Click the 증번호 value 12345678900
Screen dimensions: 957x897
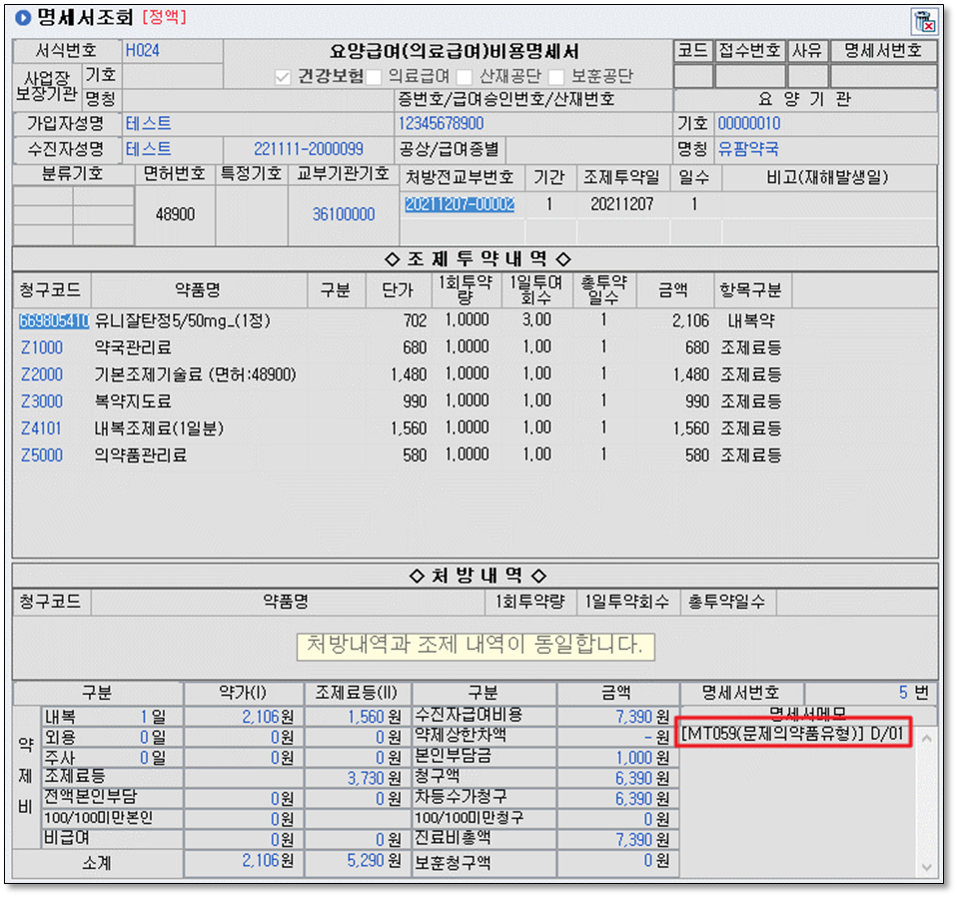click(441, 123)
